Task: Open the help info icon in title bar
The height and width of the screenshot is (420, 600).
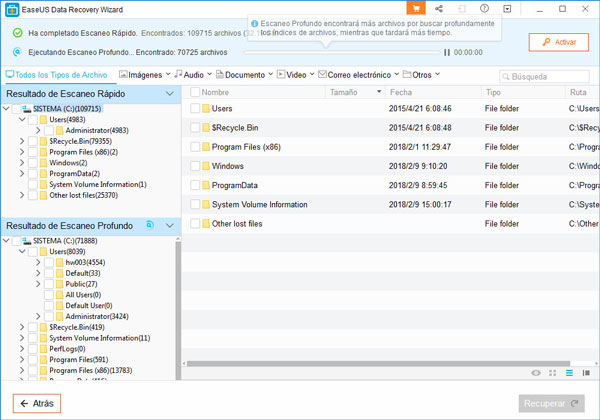Action: tap(484, 8)
